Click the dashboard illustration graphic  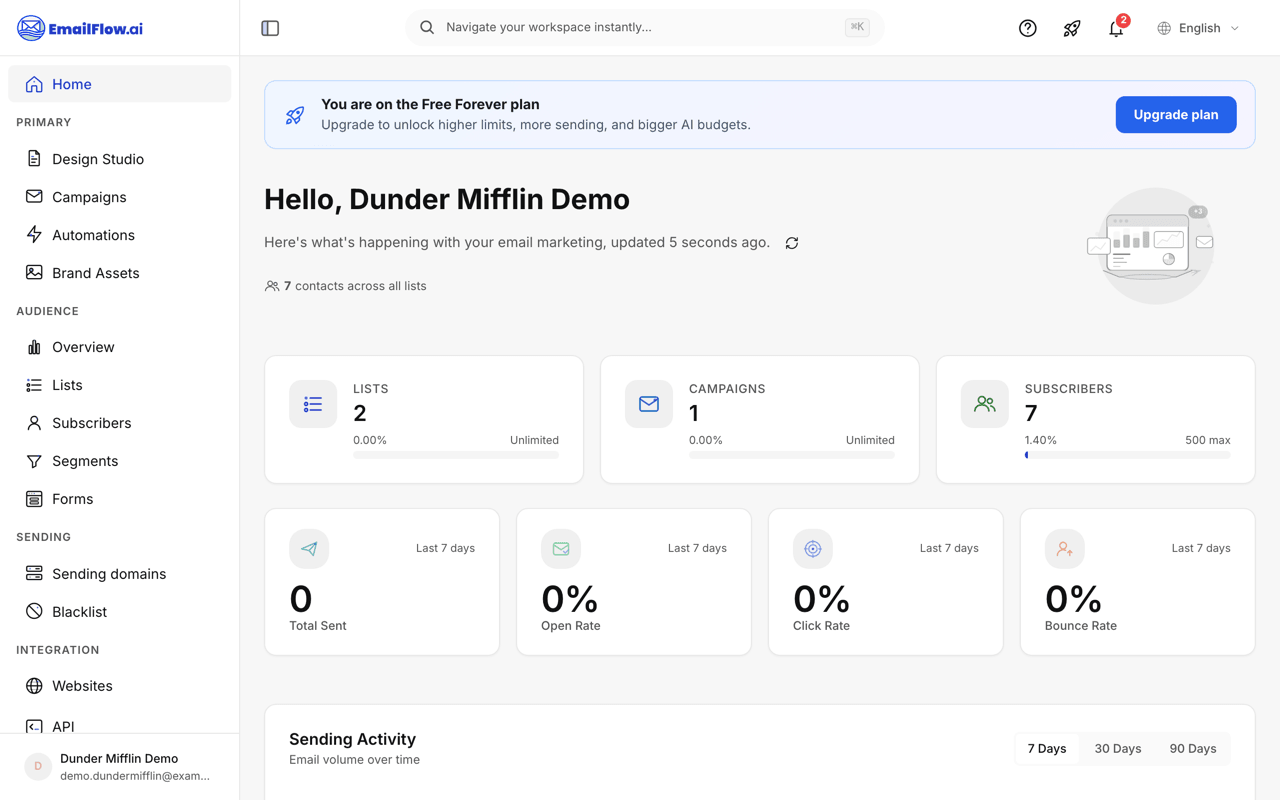click(x=1152, y=245)
